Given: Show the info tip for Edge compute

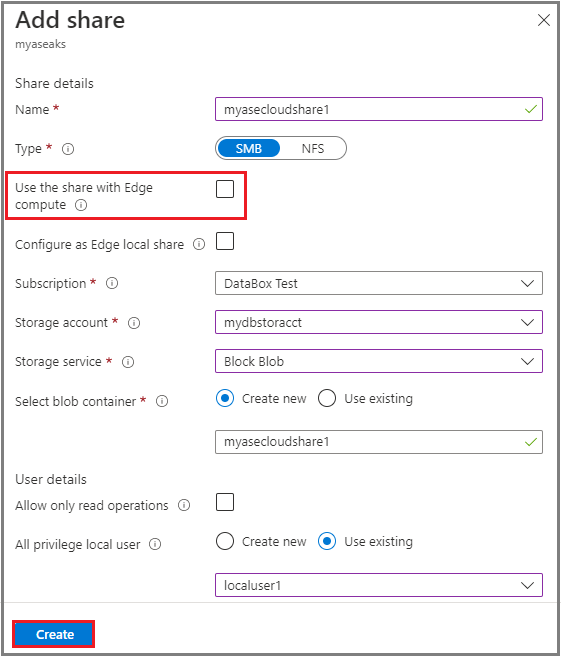Looking at the screenshot, I should tap(81, 205).
